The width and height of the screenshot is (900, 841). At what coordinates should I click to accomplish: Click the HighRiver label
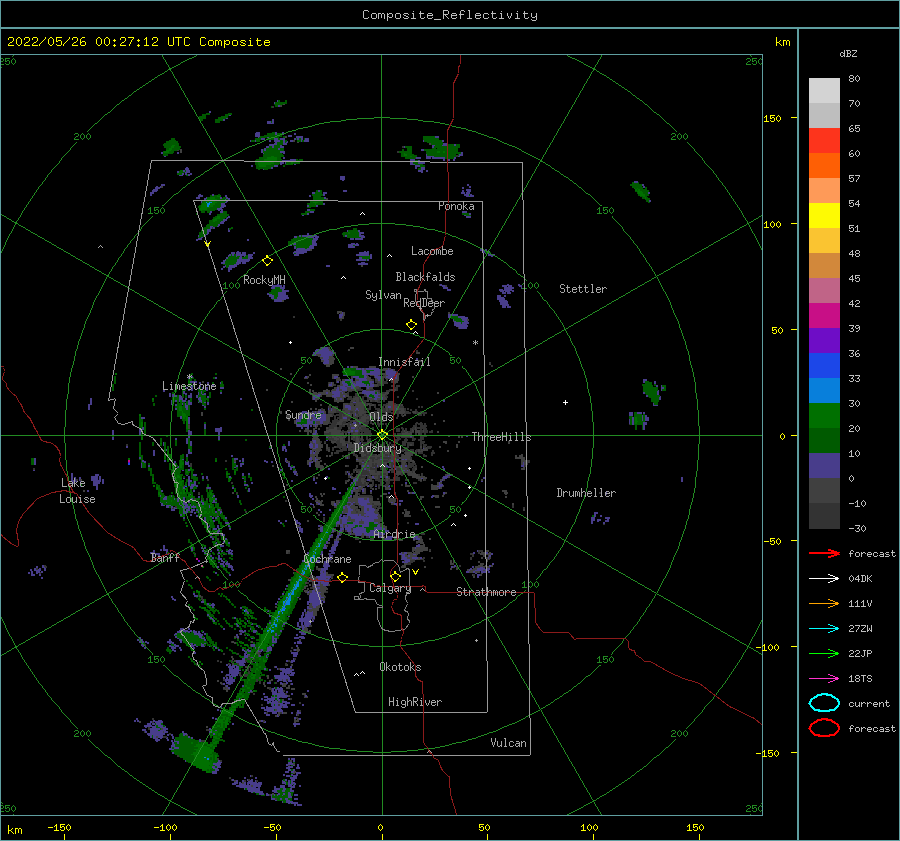(415, 702)
